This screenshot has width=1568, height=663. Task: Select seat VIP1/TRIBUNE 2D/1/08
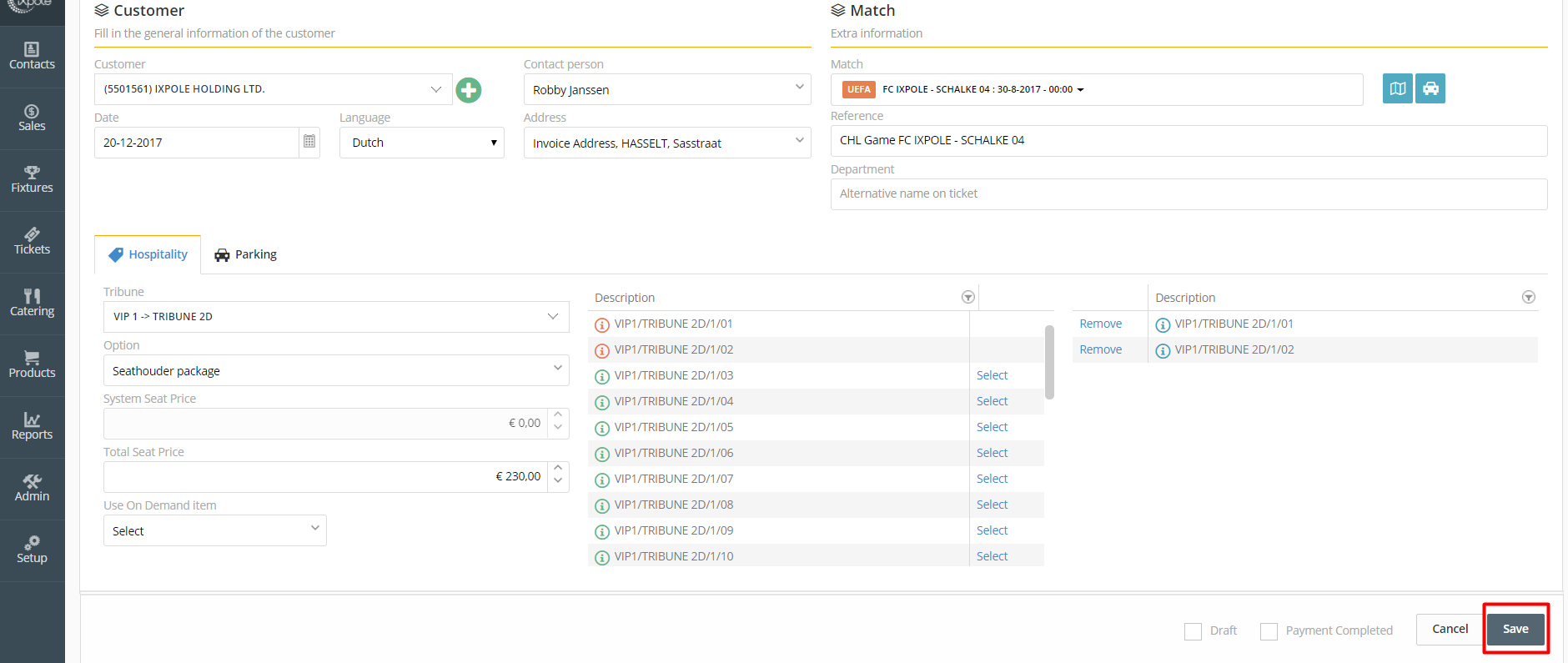point(992,505)
